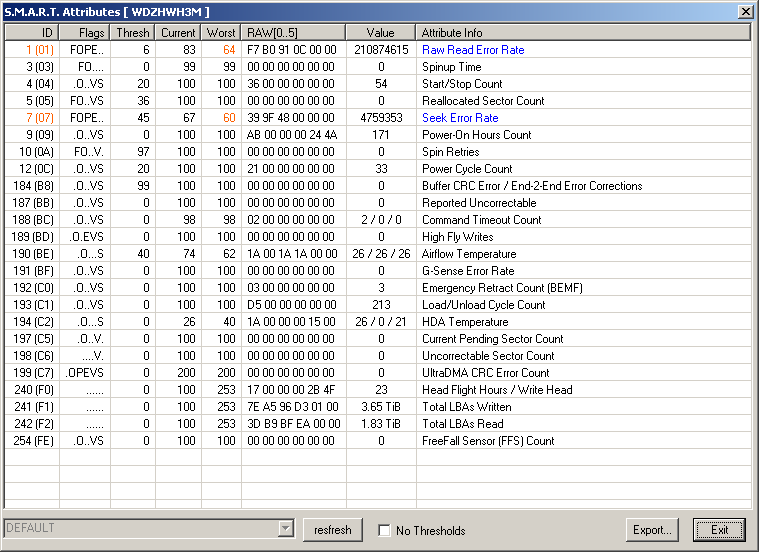Click the resfresh button
Viewport: 759px width, 552px height.
pyautogui.click(x=333, y=529)
